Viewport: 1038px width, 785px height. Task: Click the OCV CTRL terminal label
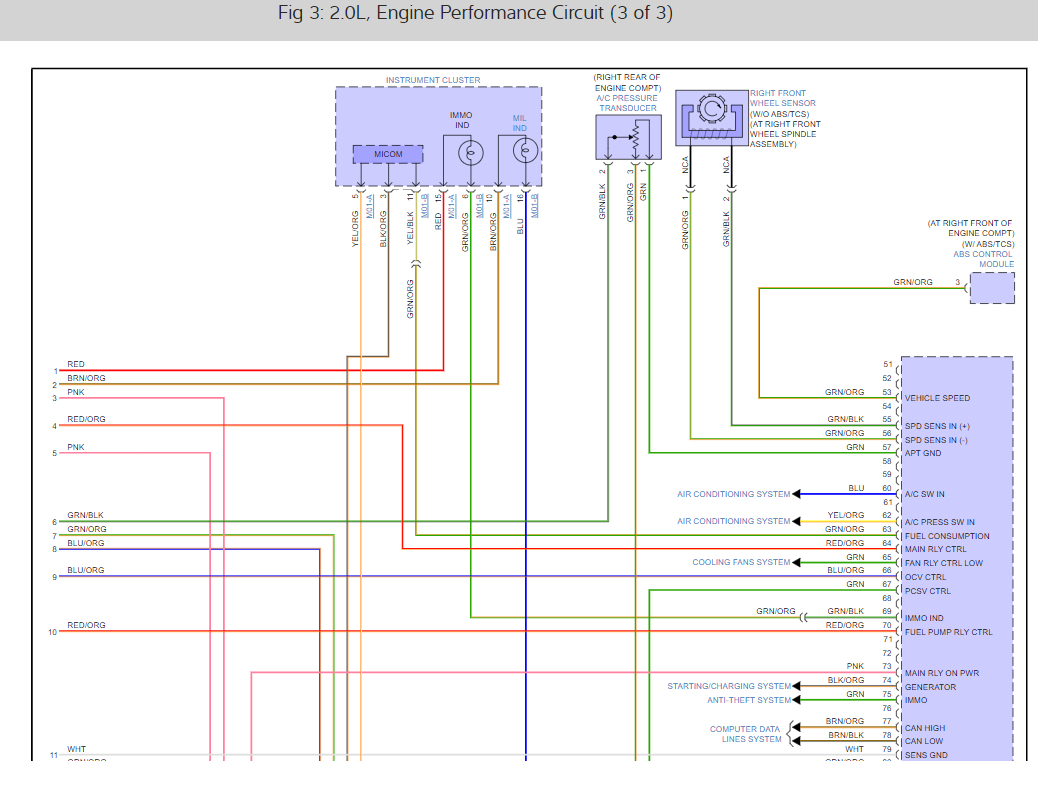(x=925, y=577)
